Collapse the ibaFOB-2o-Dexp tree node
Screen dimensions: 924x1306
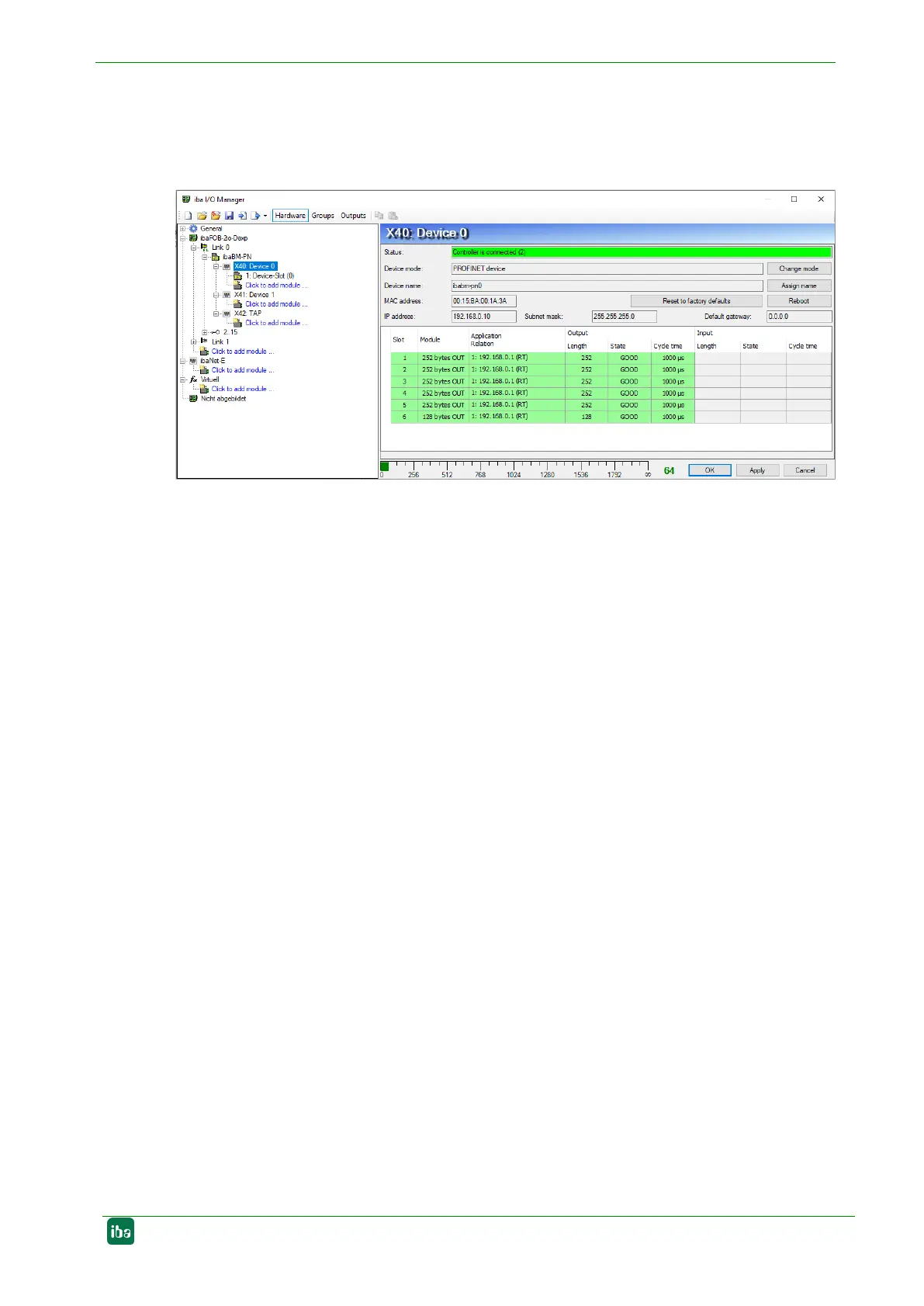pos(183,238)
